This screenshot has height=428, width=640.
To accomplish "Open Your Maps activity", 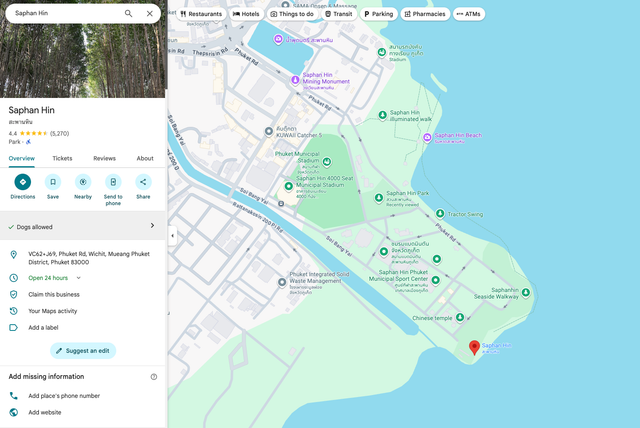I will (53, 311).
